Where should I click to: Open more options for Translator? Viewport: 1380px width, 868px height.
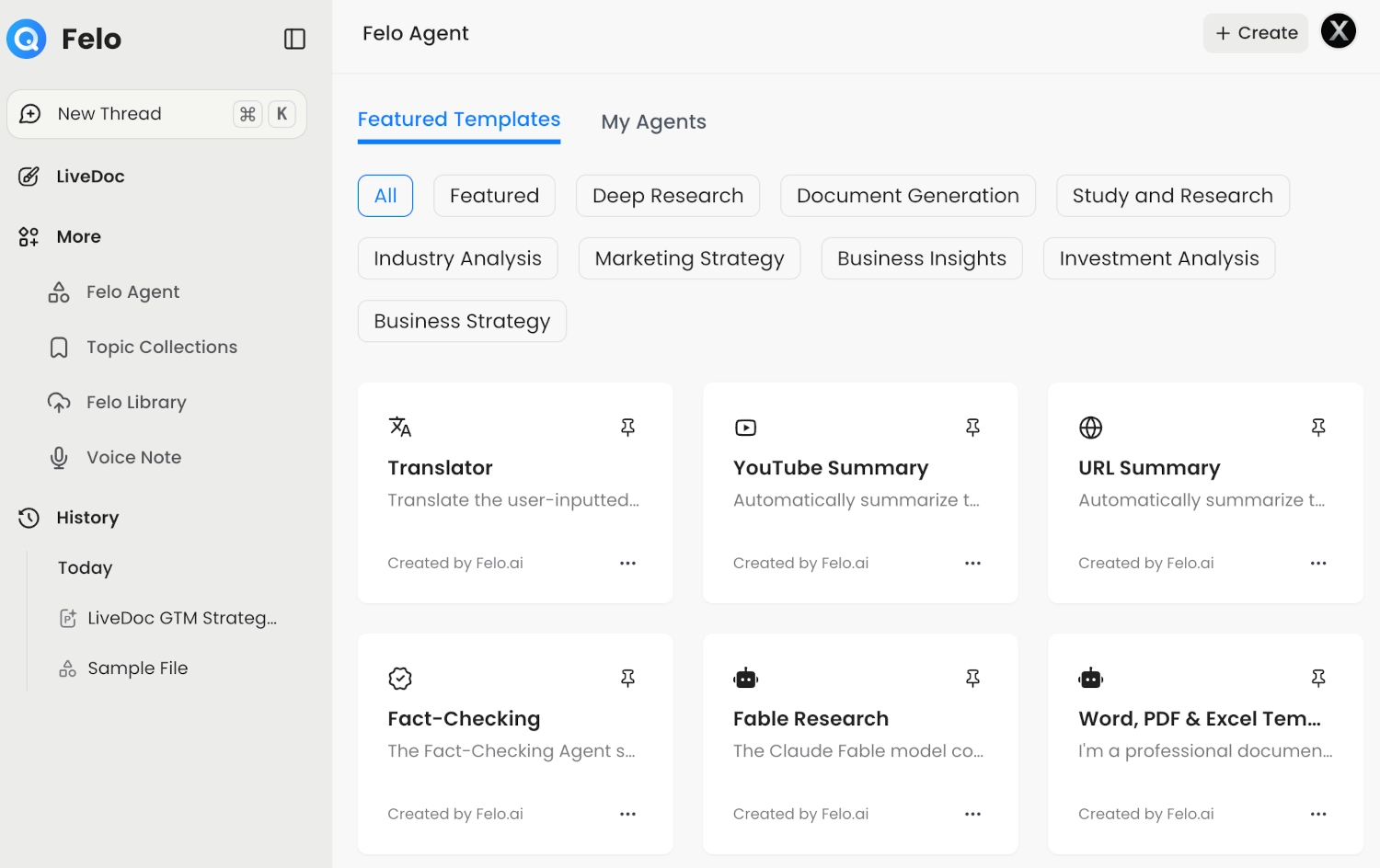628,563
